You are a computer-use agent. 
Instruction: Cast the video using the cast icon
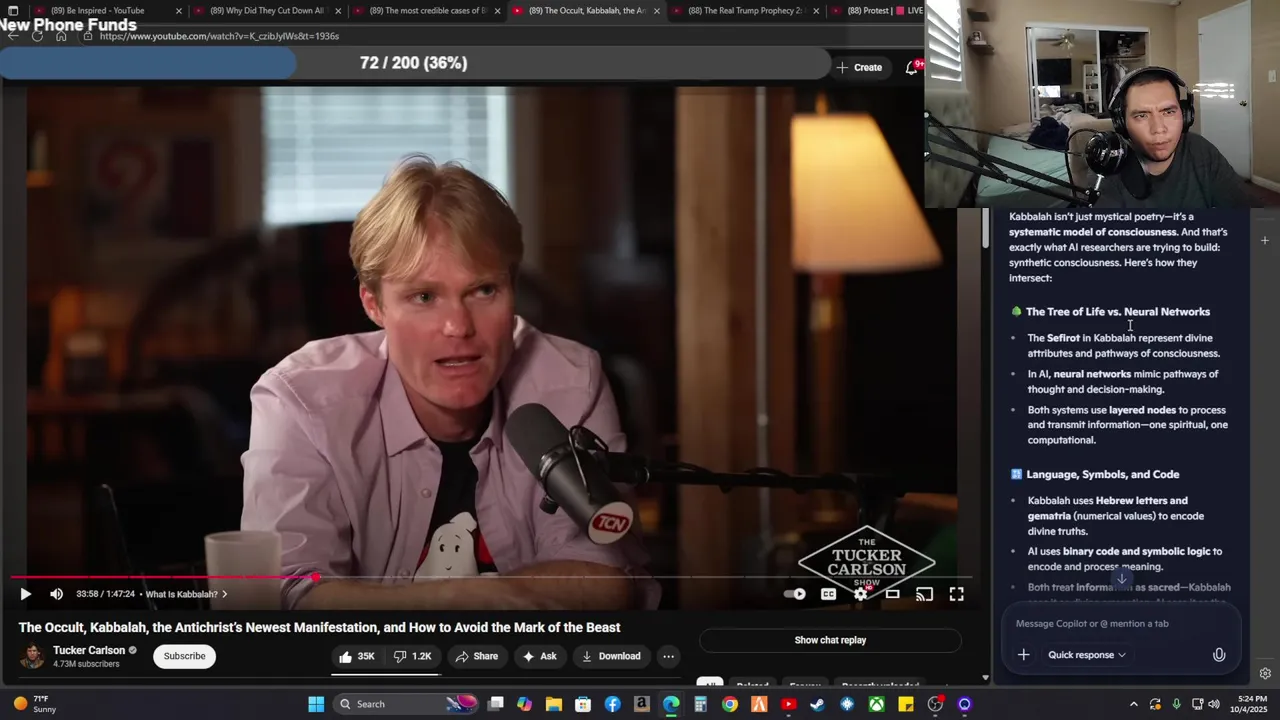924,594
